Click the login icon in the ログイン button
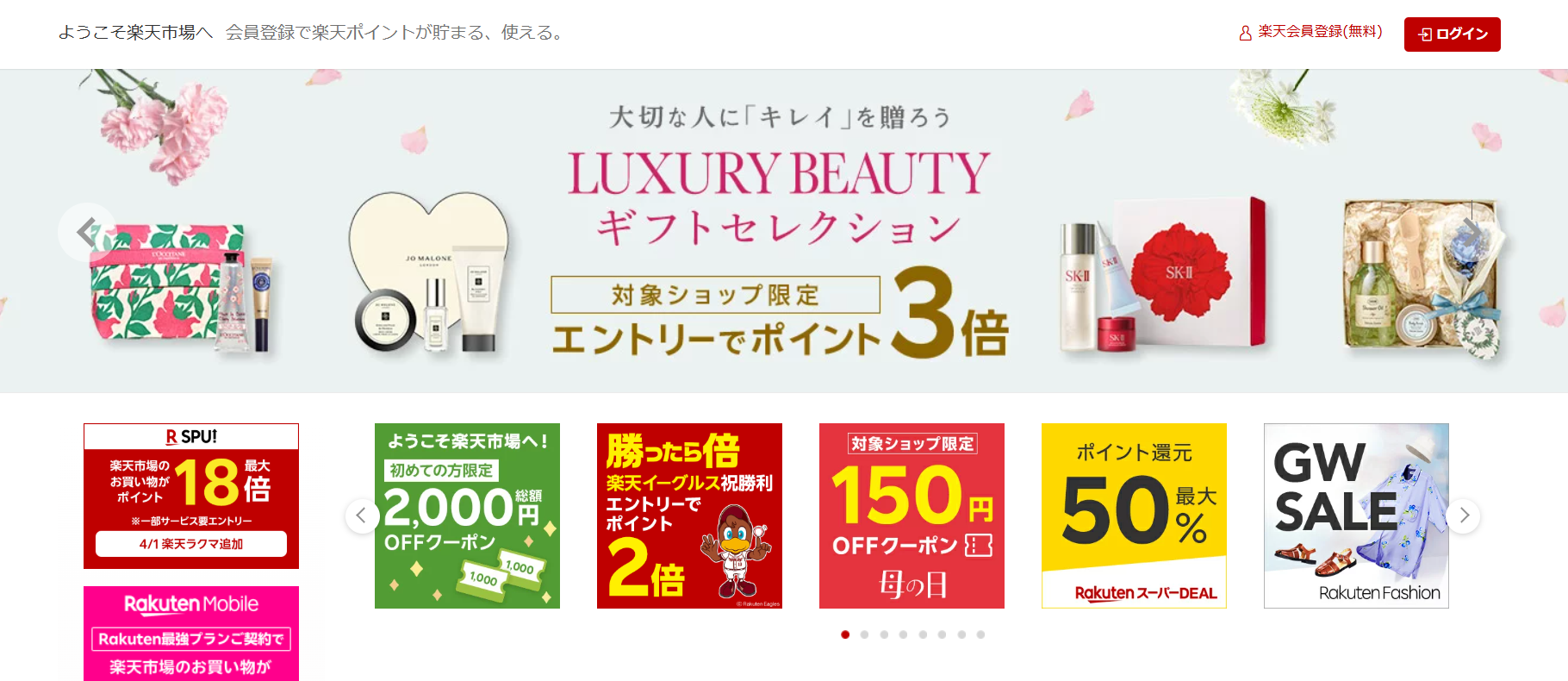Viewport: 1568px width, 681px height. click(x=1425, y=34)
